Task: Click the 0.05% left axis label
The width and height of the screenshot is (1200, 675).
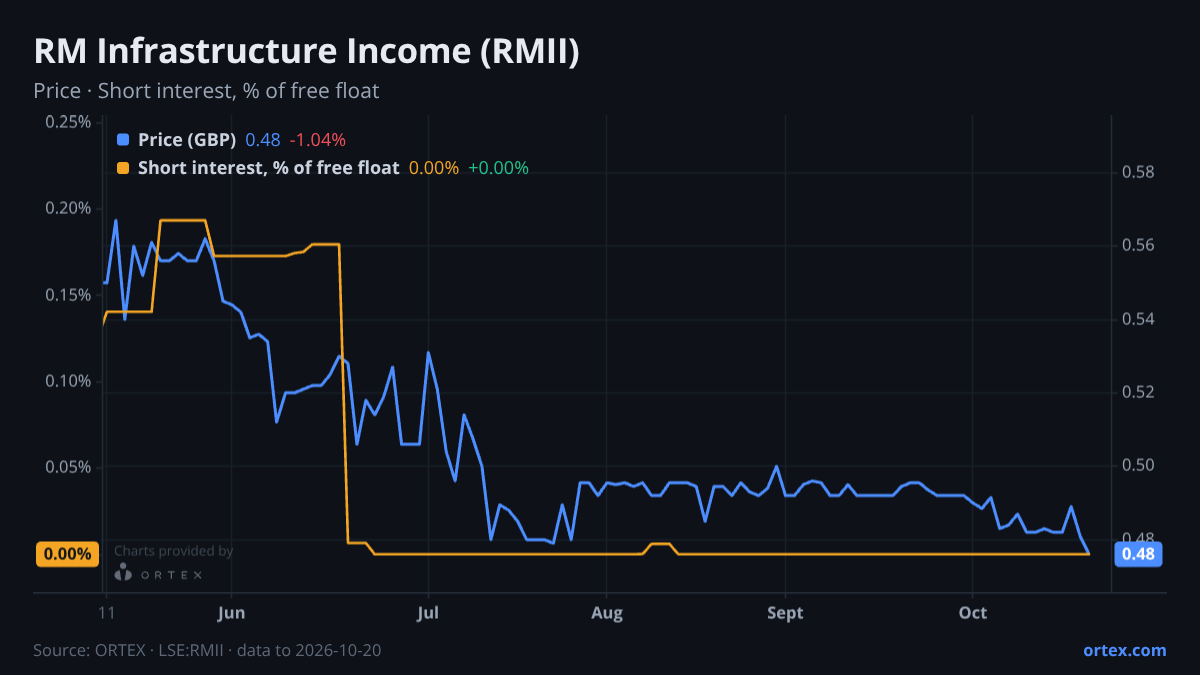Action: point(68,467)
